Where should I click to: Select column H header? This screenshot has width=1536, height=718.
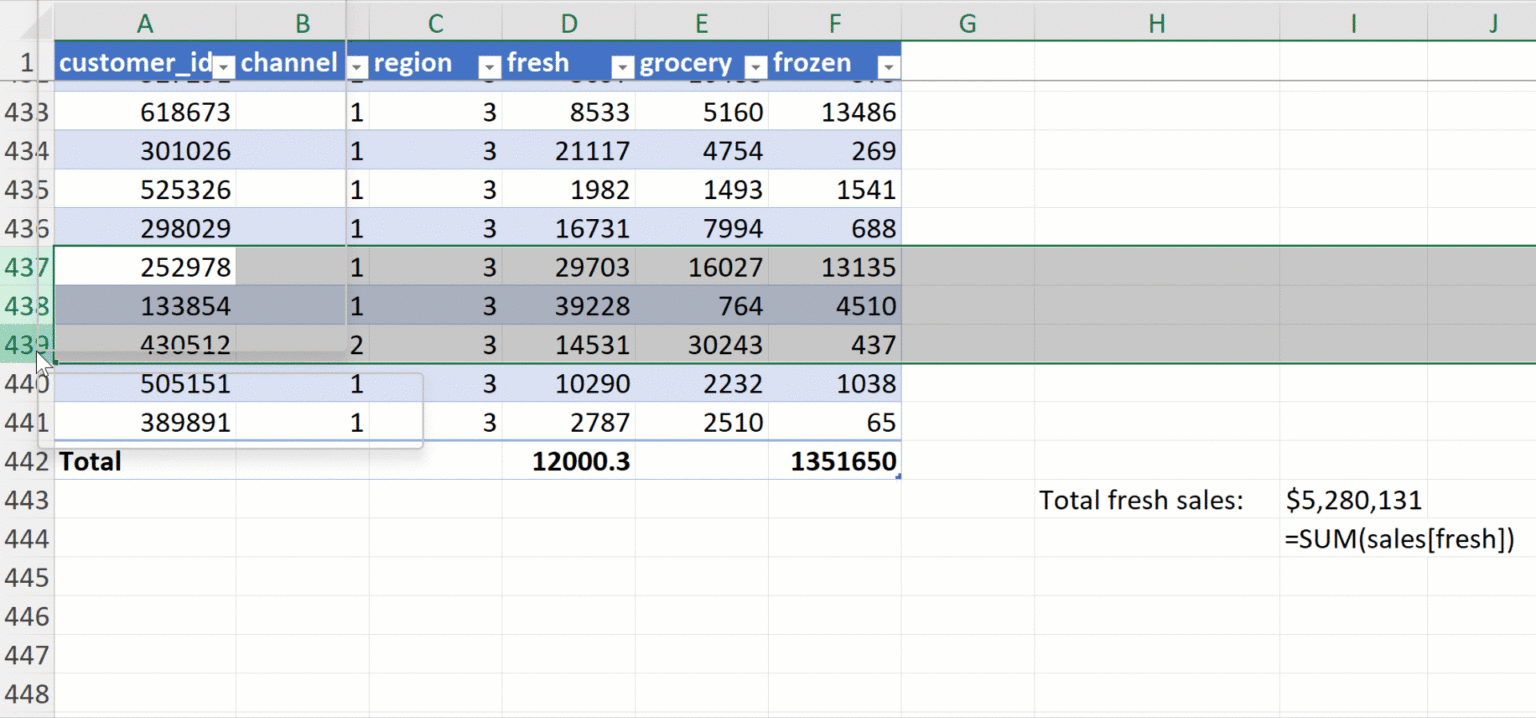[x=1156, y=24]
